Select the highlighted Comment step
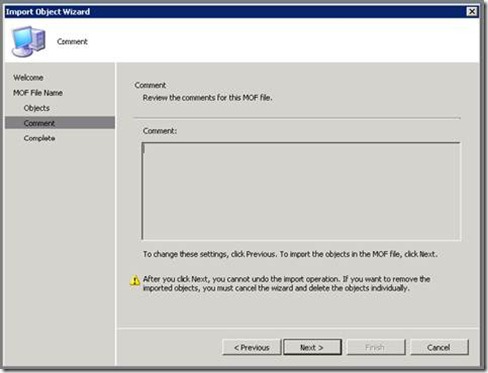488x373 pixels. 60,123
